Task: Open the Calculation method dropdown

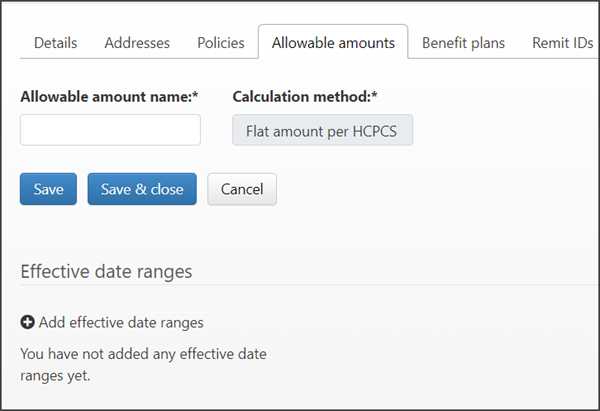Action: tap(322, 130)
